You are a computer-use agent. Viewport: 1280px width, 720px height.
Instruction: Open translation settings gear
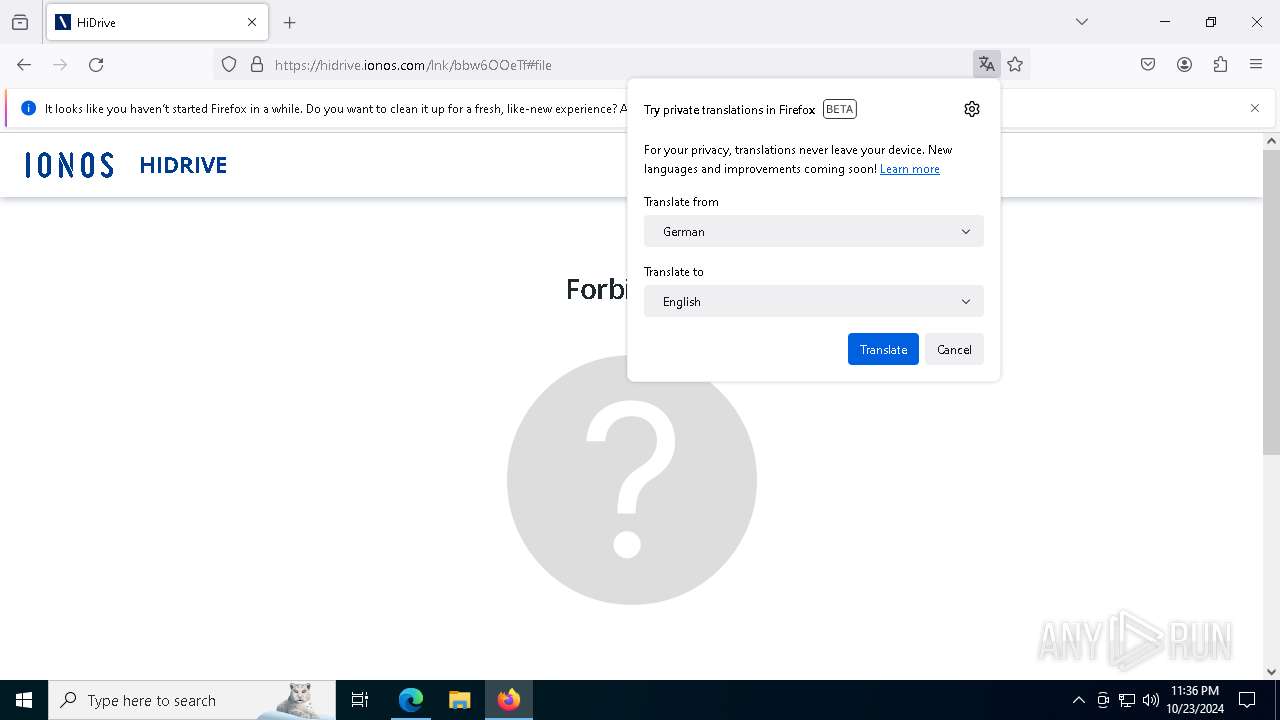point(972,109)
